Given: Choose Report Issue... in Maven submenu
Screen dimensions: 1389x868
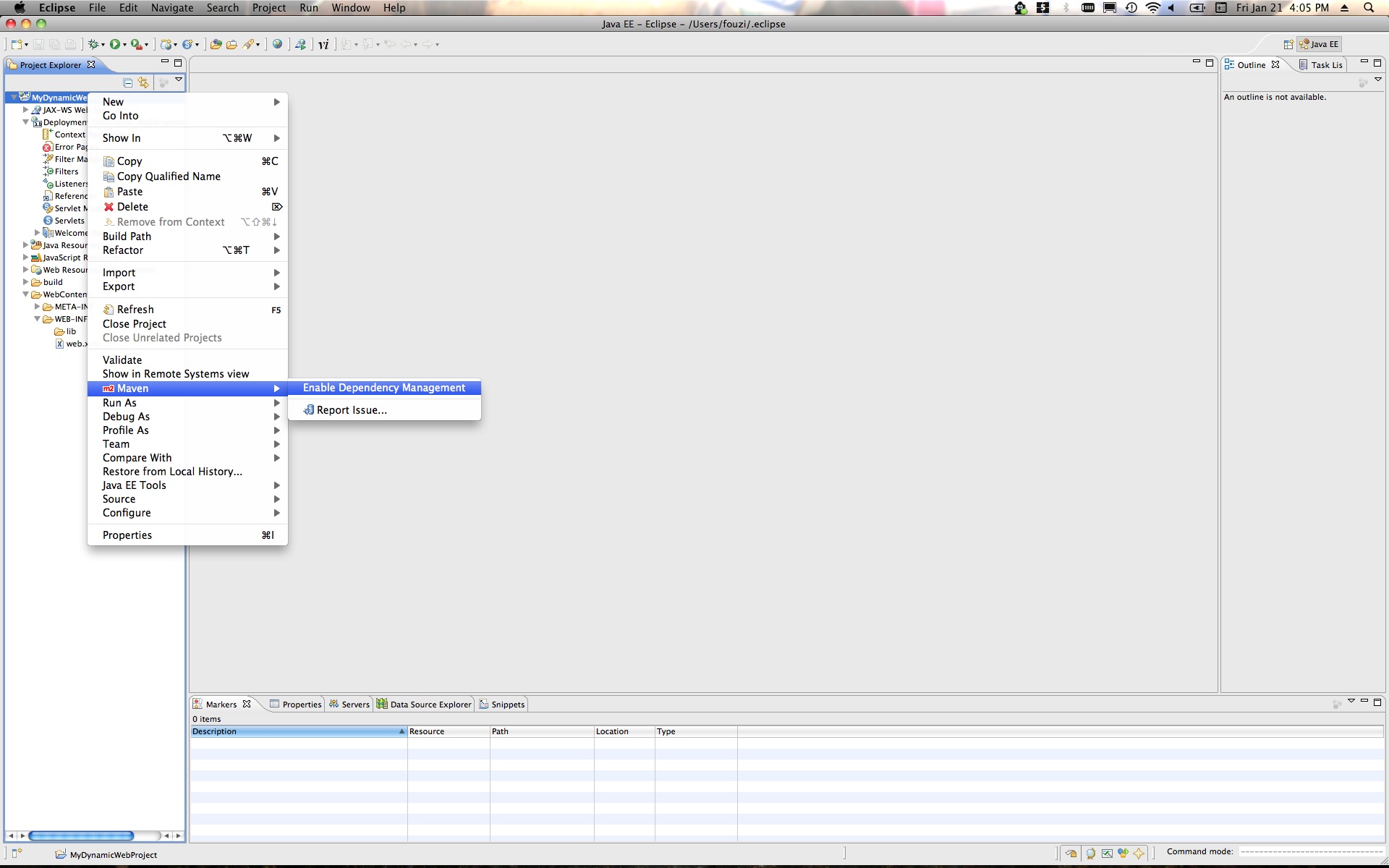Looking at the screenshot, I should tap(384, 410).
